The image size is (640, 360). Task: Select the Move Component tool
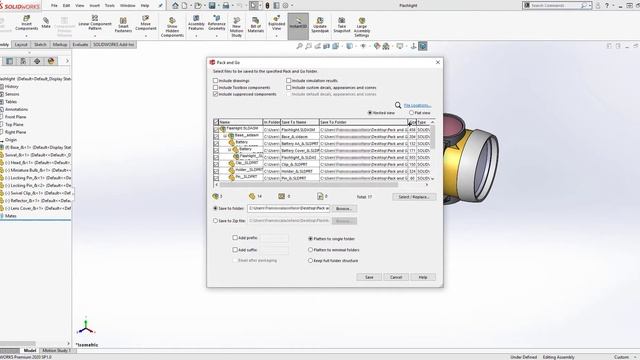146,23
